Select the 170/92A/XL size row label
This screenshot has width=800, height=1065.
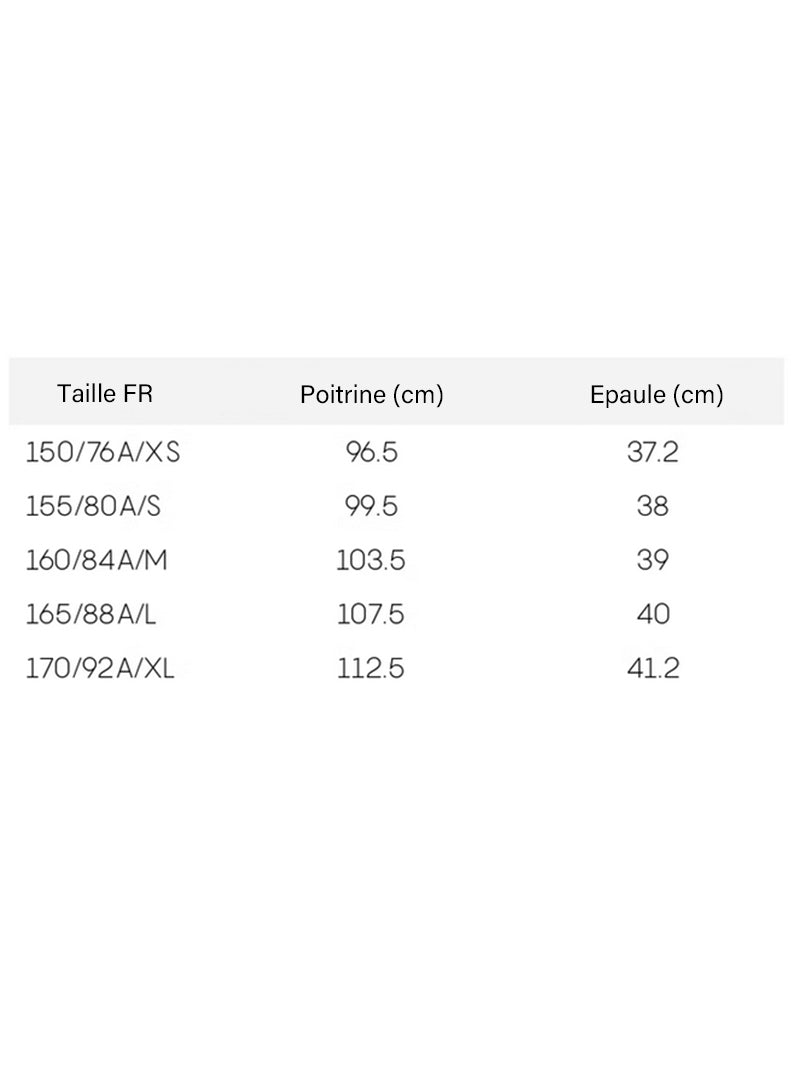click(x=100, y=668)
